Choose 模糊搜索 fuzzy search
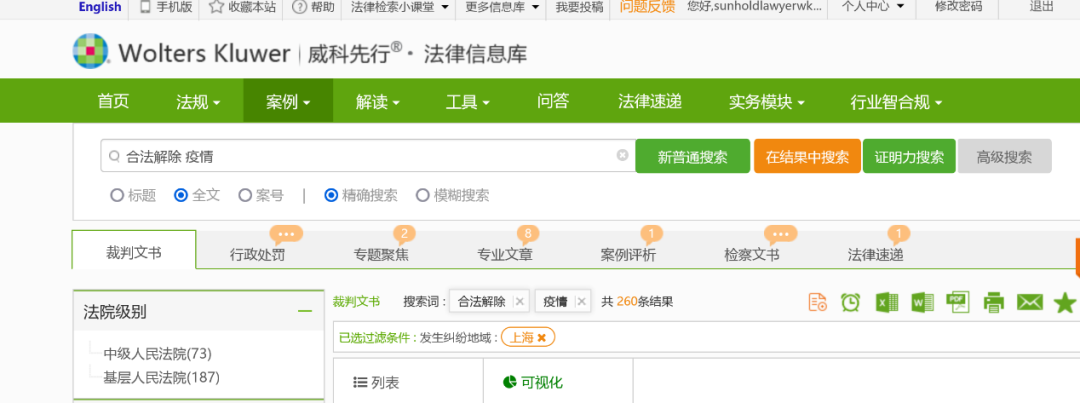Image resolution: width=1080 pixels, height=403 pixels. click(x=422, y=195)
